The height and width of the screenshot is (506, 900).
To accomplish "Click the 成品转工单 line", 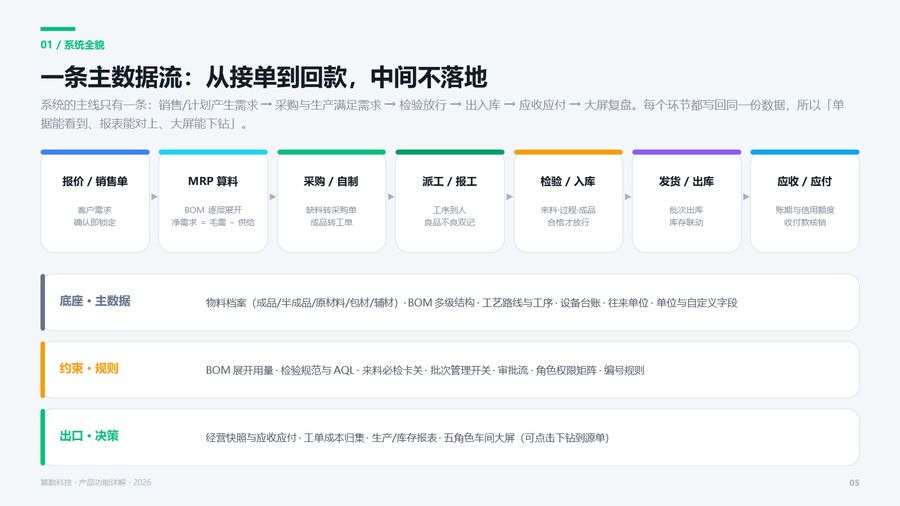I will coord(331,222).
